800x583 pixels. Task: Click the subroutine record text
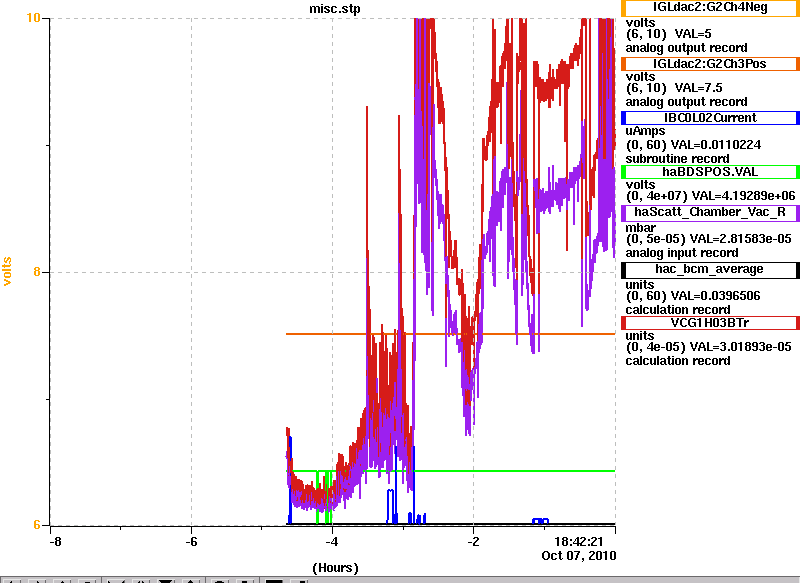coord(678,159)
